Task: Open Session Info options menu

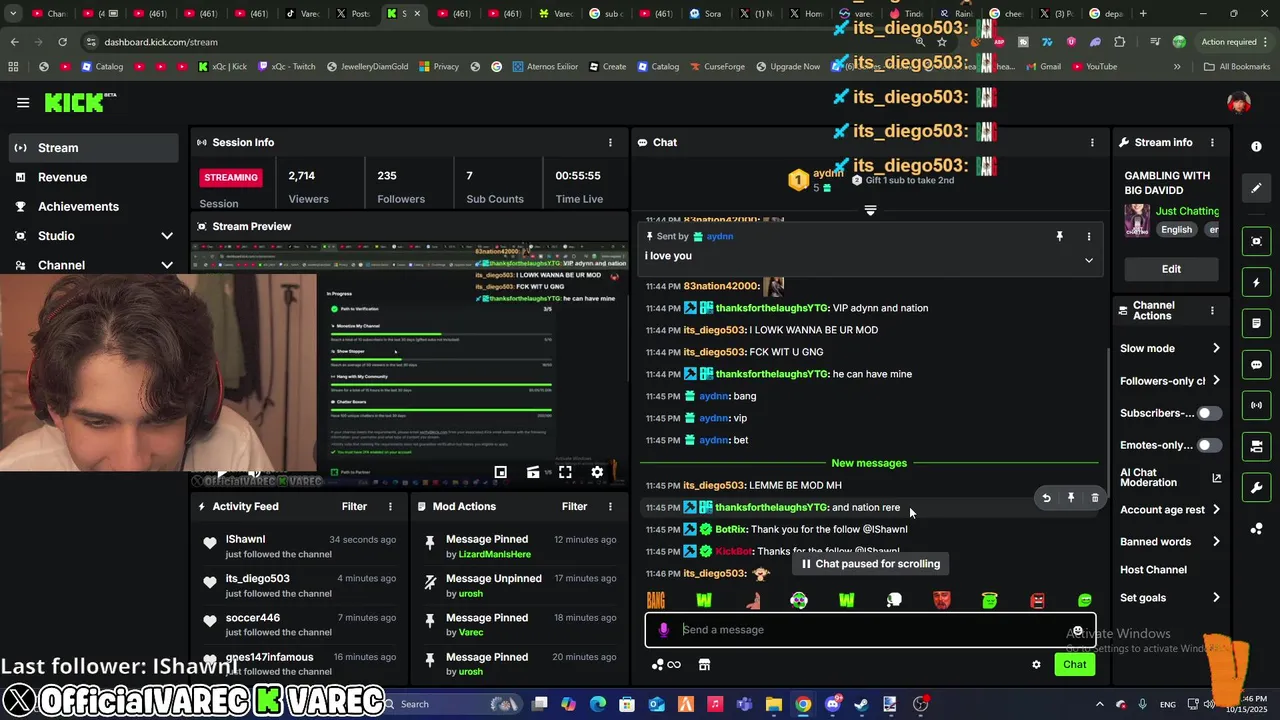Action: coord(610,143)
